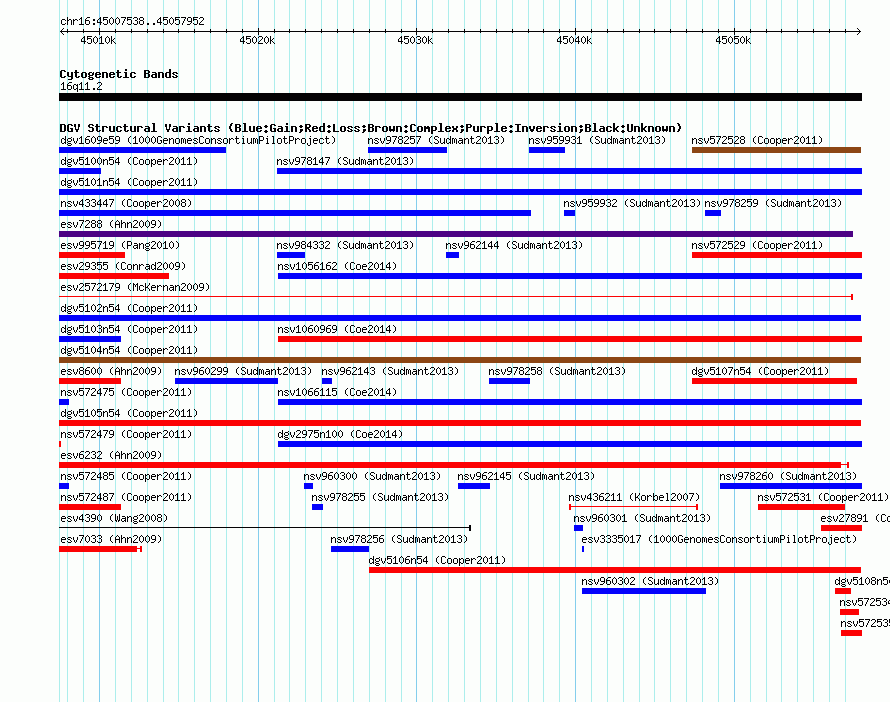Select esv2572179 (McKernan2009) feature
The image size is (890, 702).
[456, 297]
